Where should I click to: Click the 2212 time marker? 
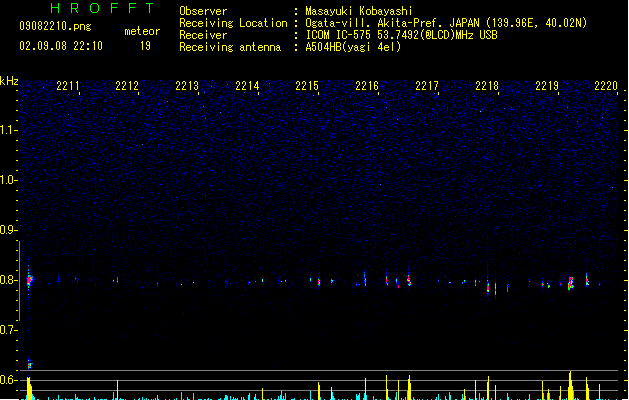(127, 86)
